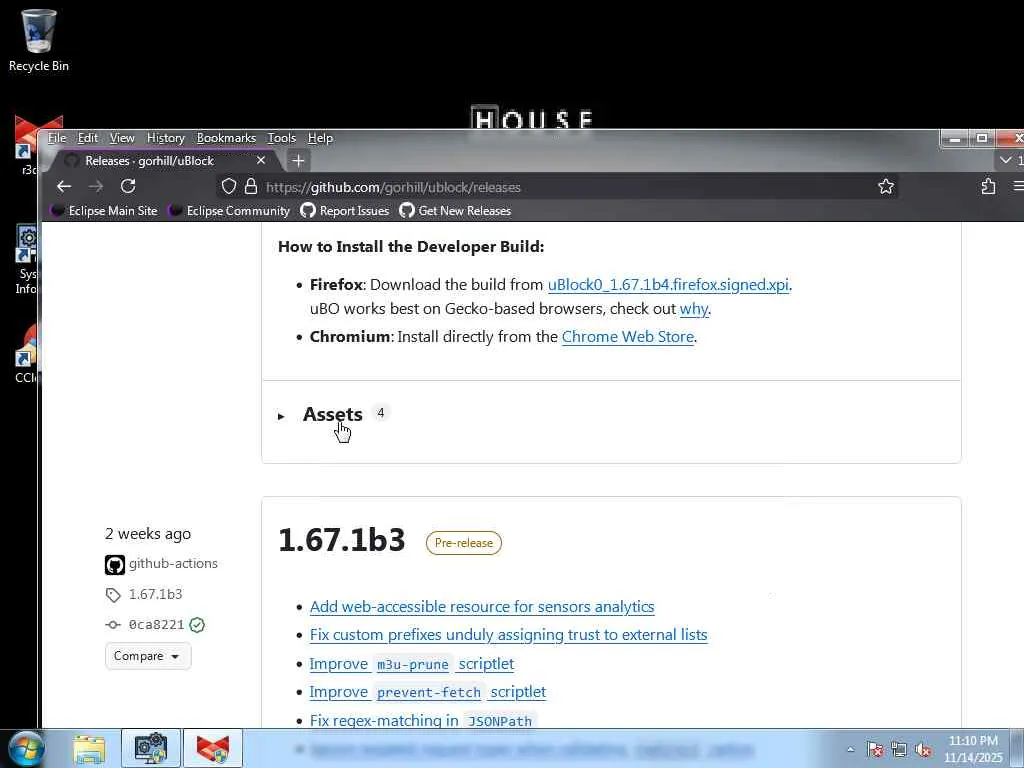Open the tracking protection shield icon

click(x=229, y=187)
